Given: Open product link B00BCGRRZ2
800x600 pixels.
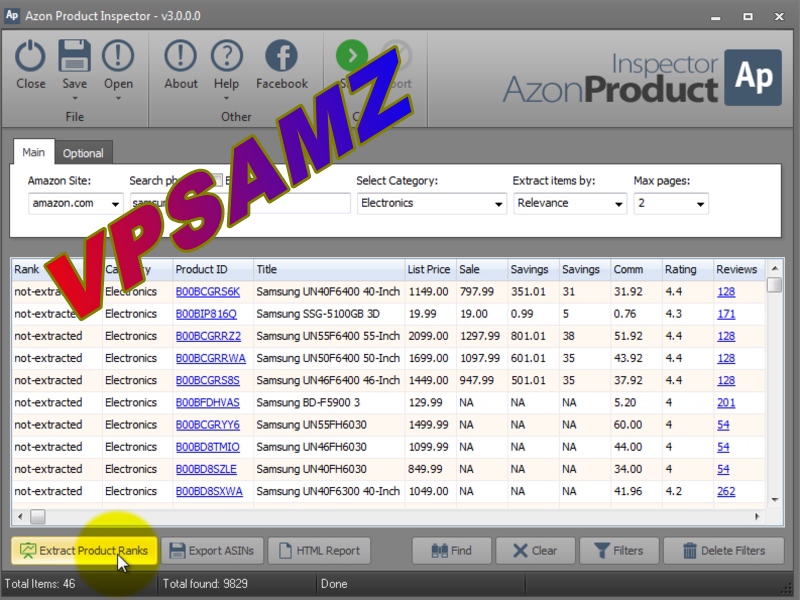Looking at the screenshot, I should click(208, 336).
